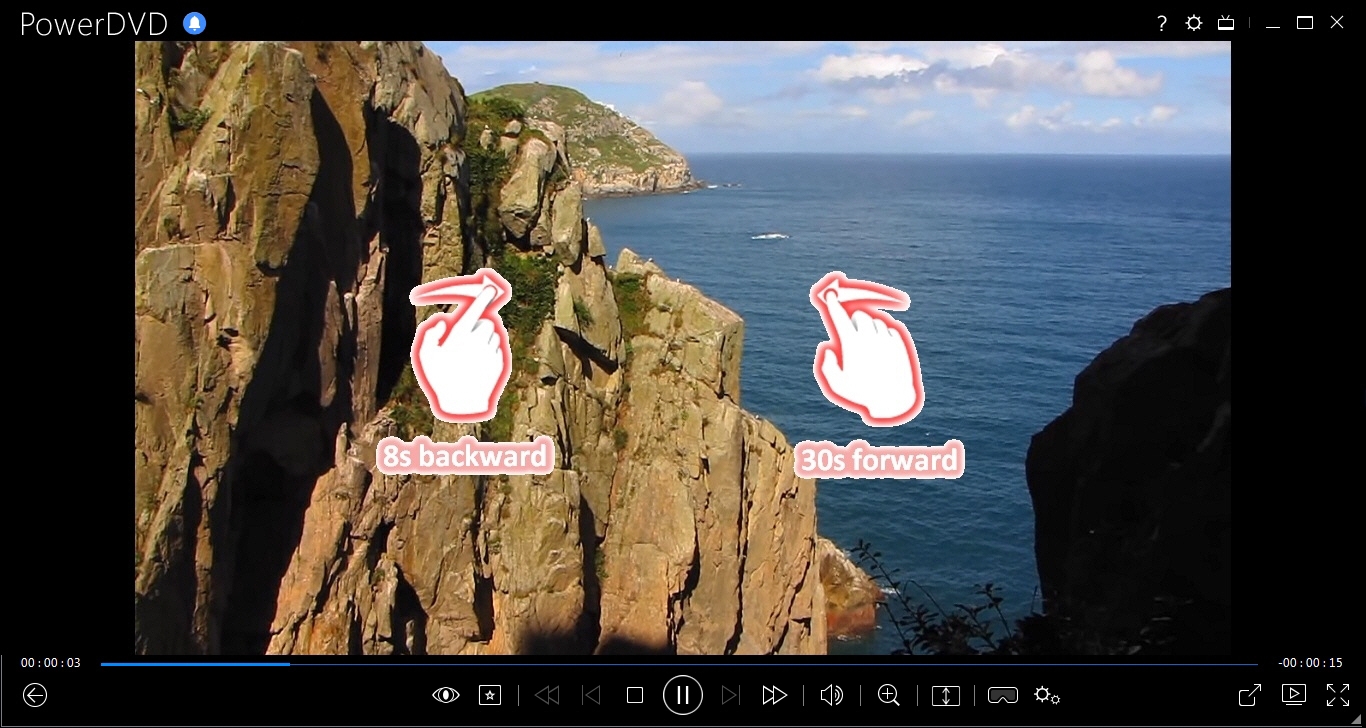Click the pop-out external window icon
1366x728 pixels.
(x=1249, y=695)
